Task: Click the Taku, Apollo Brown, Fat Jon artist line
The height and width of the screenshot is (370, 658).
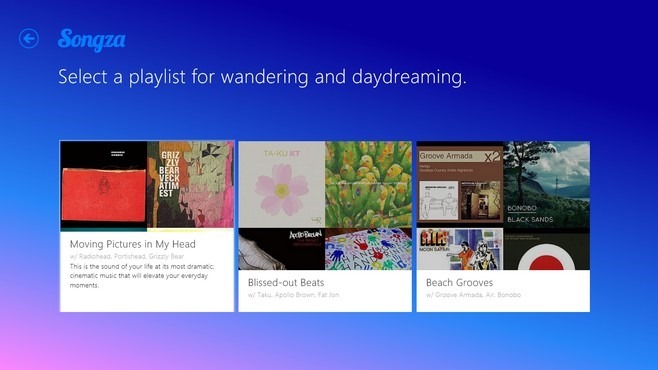Action: pos(293,295)
